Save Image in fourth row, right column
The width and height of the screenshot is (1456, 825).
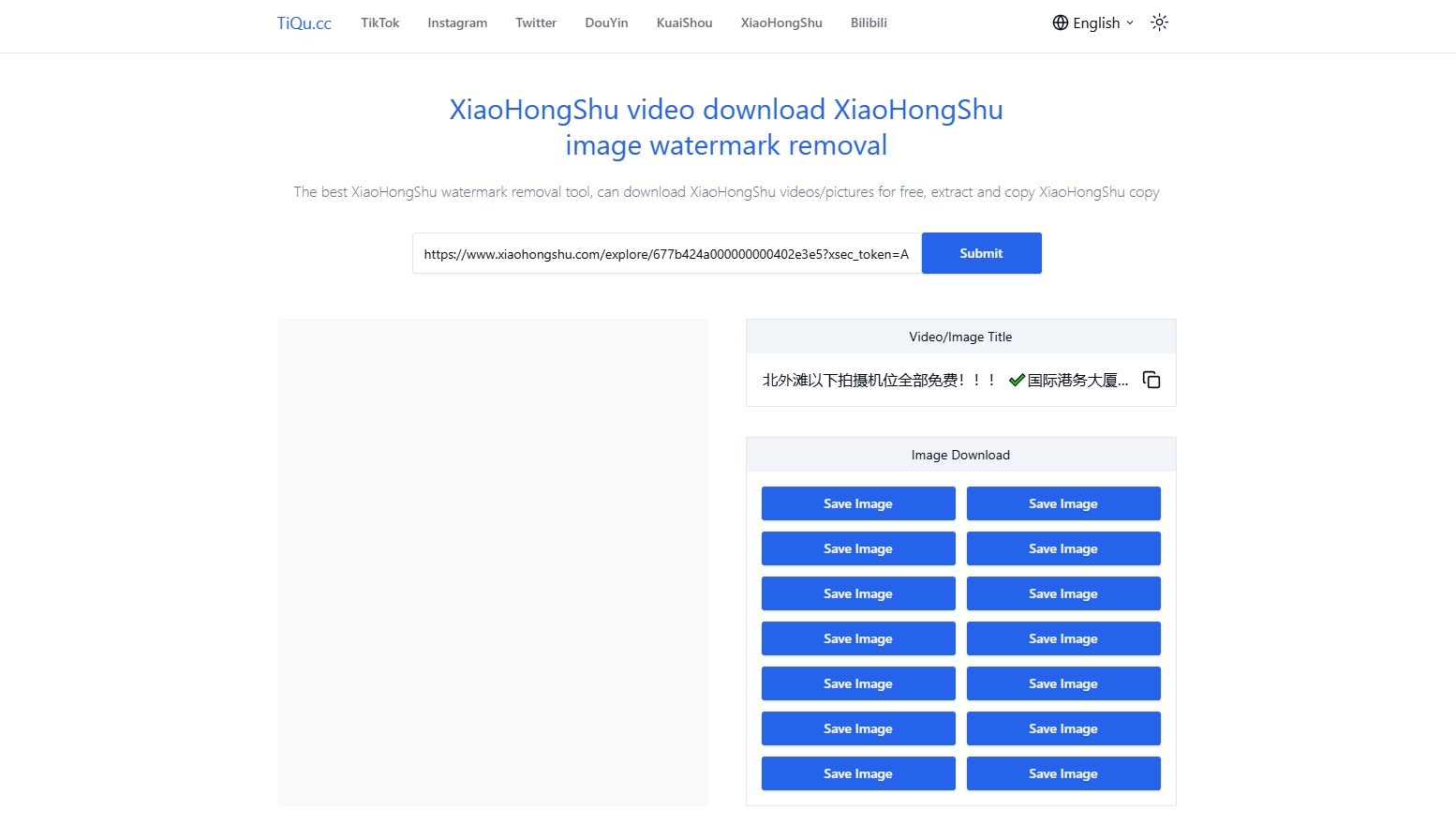click(1063, 638)
